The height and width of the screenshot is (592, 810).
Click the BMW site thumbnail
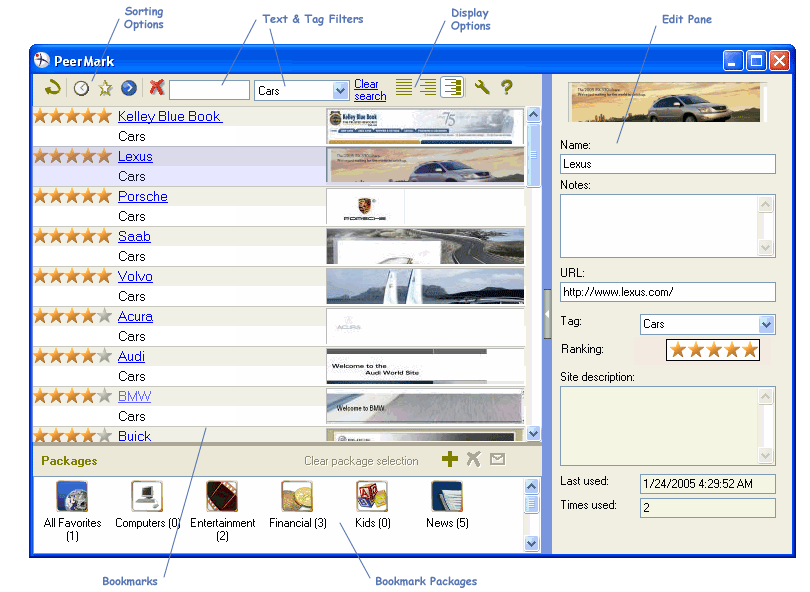pos(425,406)
